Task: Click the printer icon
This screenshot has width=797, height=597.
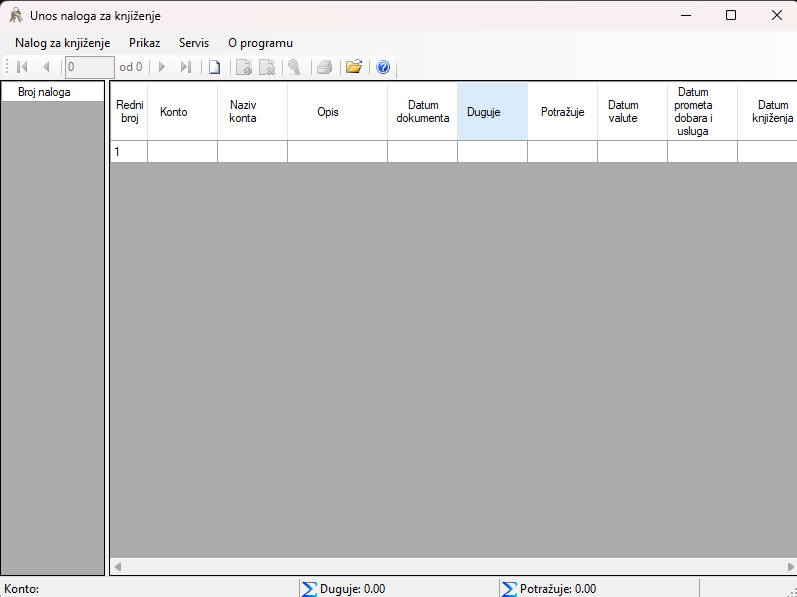Action: 324,67
